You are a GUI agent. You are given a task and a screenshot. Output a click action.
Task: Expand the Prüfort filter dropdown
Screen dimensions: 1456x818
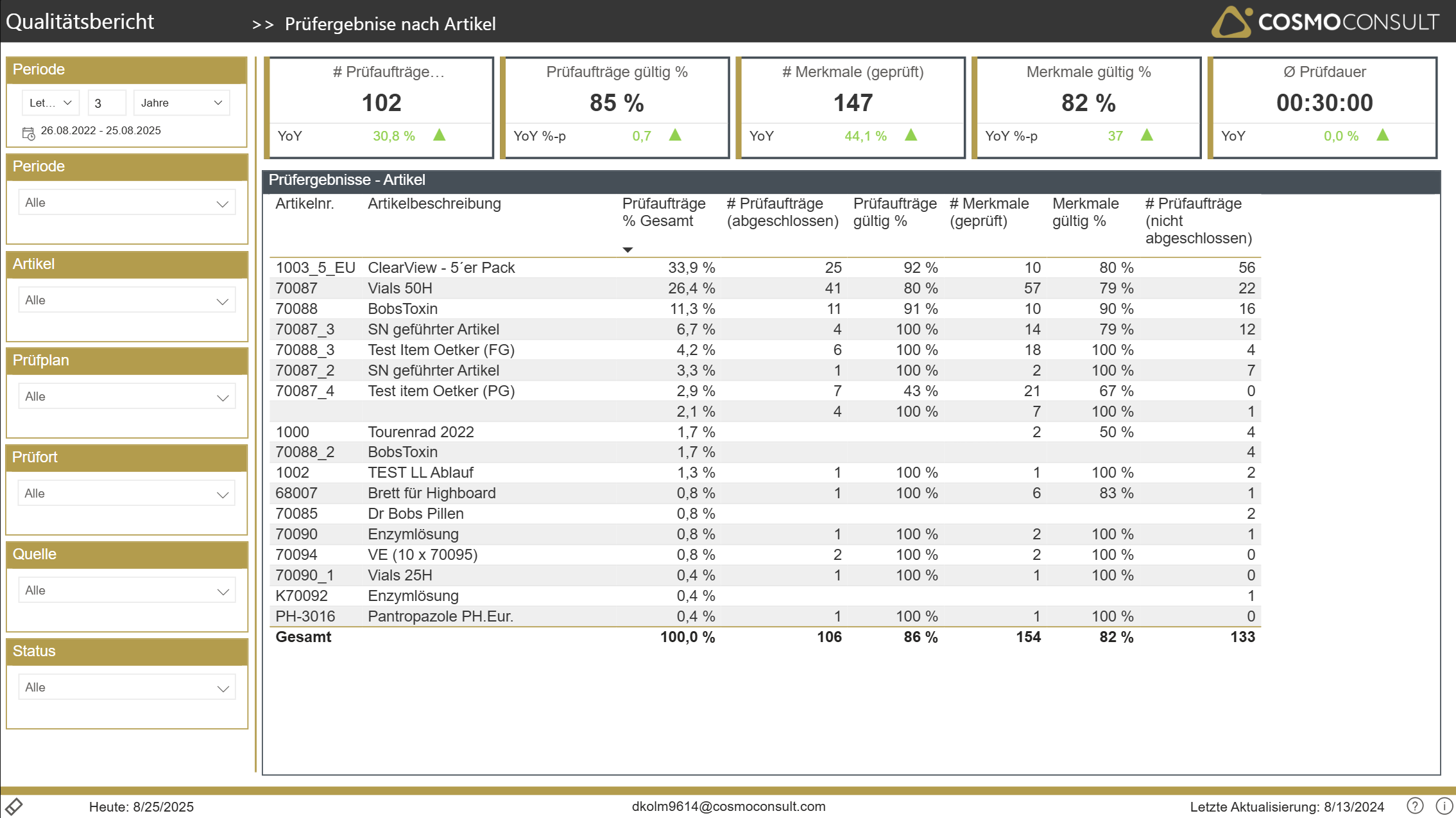(127, 494)
